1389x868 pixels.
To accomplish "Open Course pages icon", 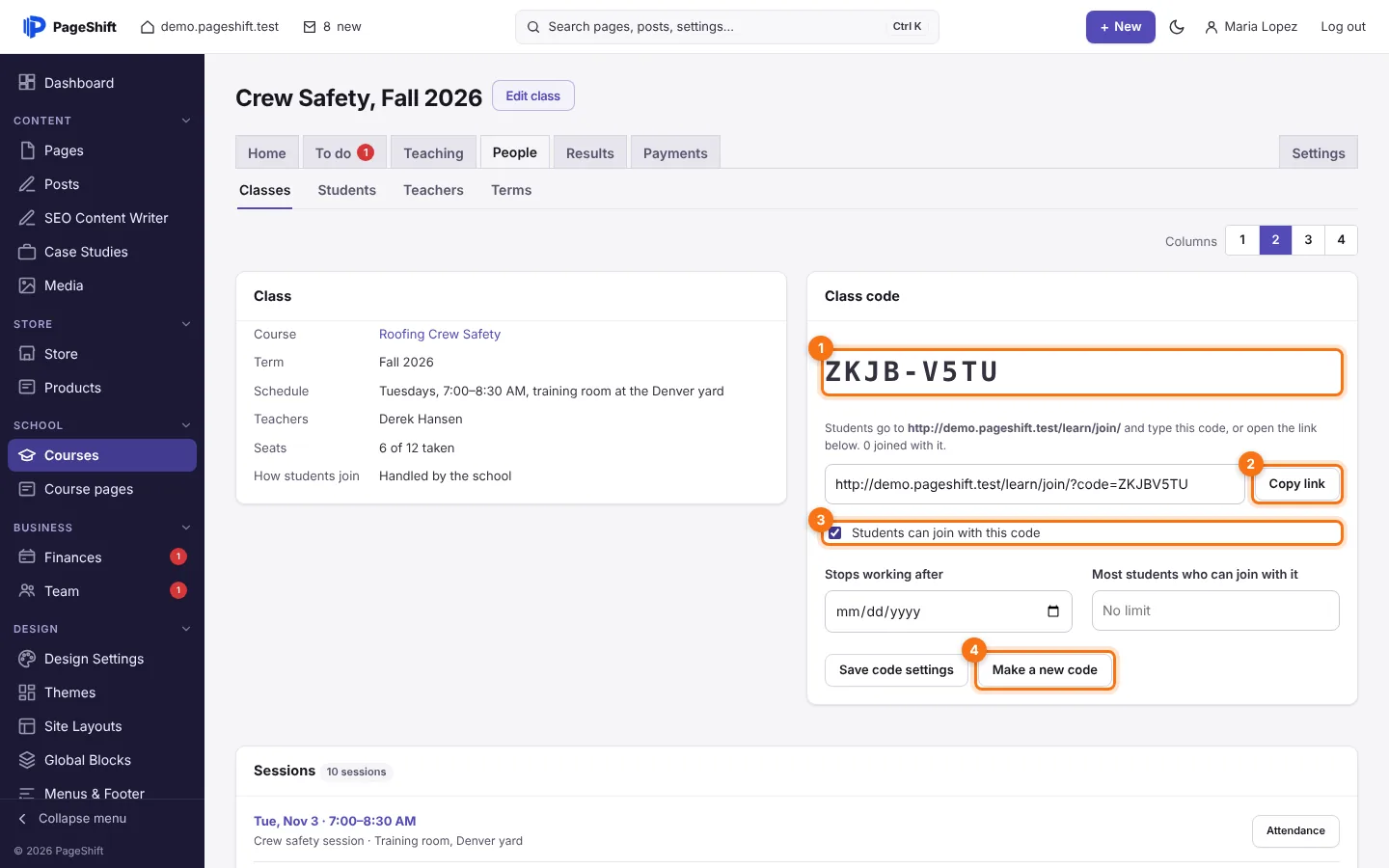I will pos(27,489).
